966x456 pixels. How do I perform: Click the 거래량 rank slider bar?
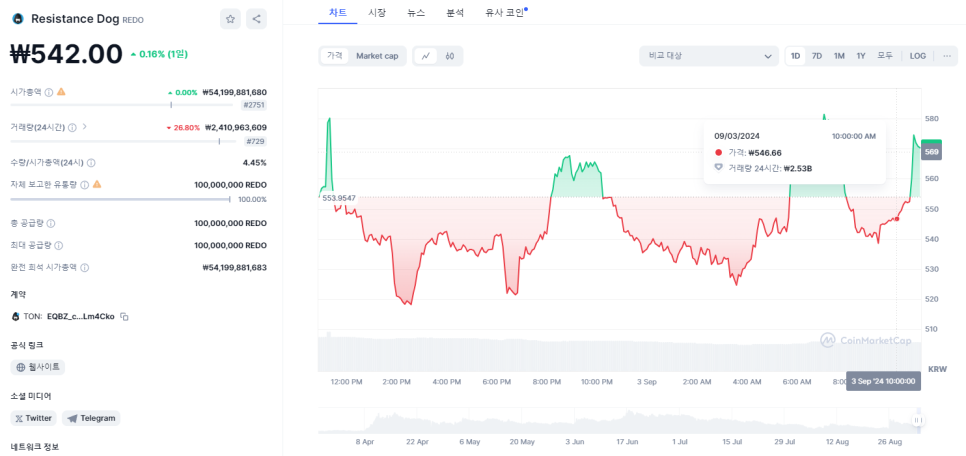123,141
